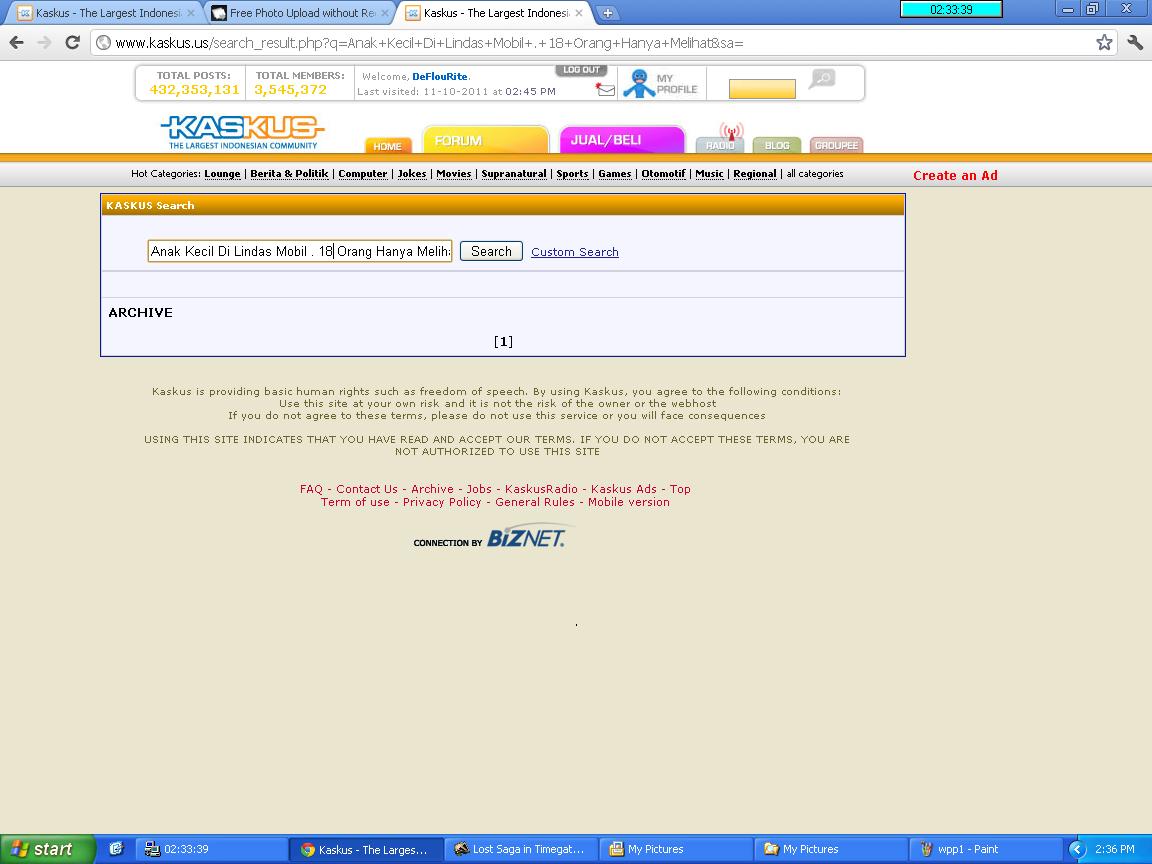Viewport: 1152px width, 864px height.
Task: Open the Berita & Politik category
Action: pyautogui.click(x=289, y=174)
